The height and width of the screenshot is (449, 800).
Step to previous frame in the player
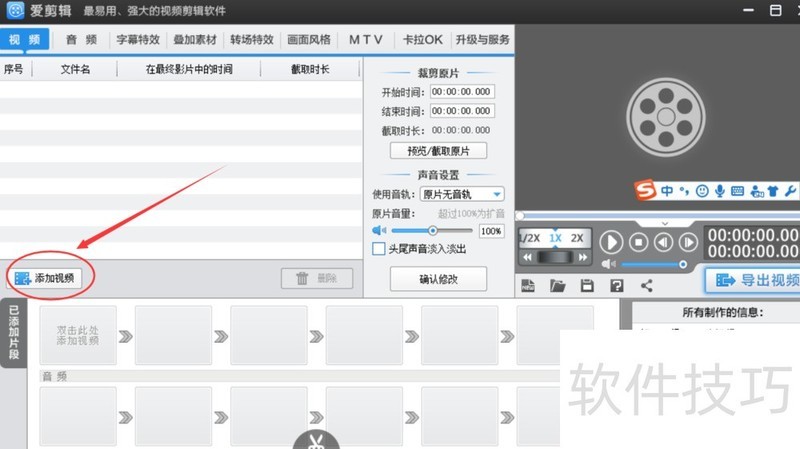pyautogui.click(x=663, y=242)
